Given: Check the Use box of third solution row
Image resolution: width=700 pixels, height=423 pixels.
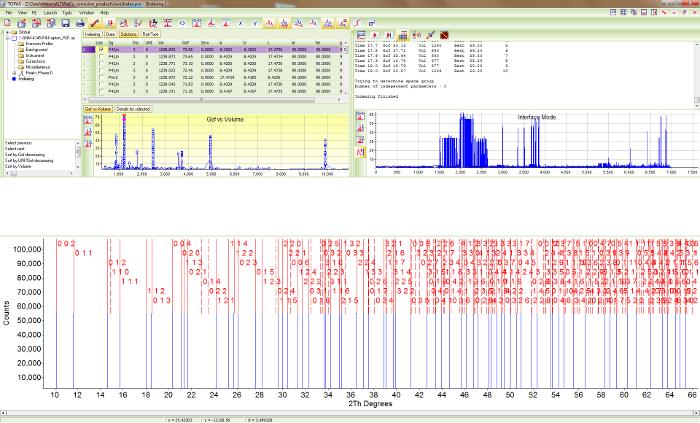Looking at the screenshot, I should 101,64.
